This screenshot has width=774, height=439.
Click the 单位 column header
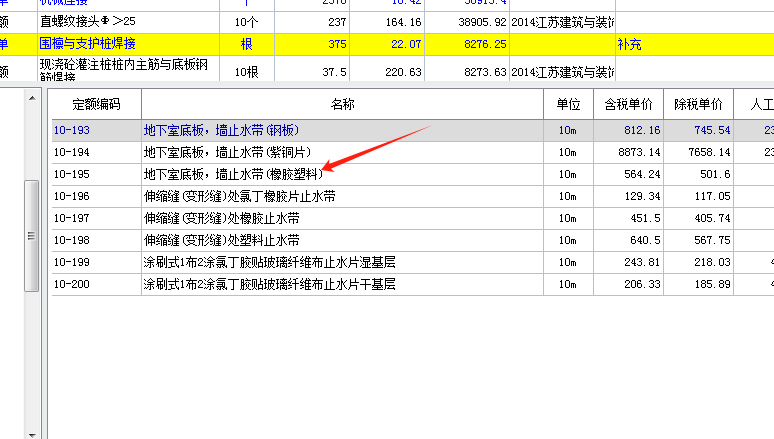(569, 104)
